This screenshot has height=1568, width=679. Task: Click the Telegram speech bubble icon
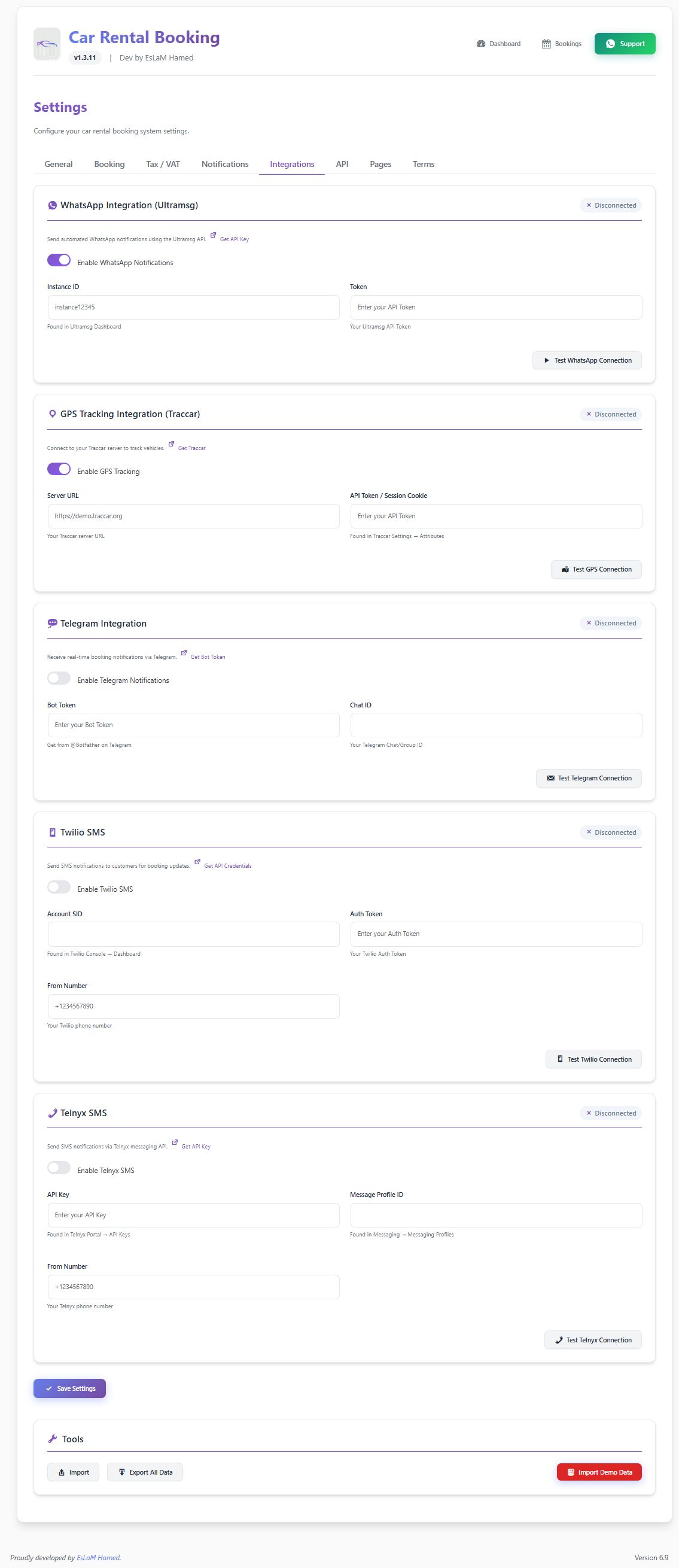52,623
